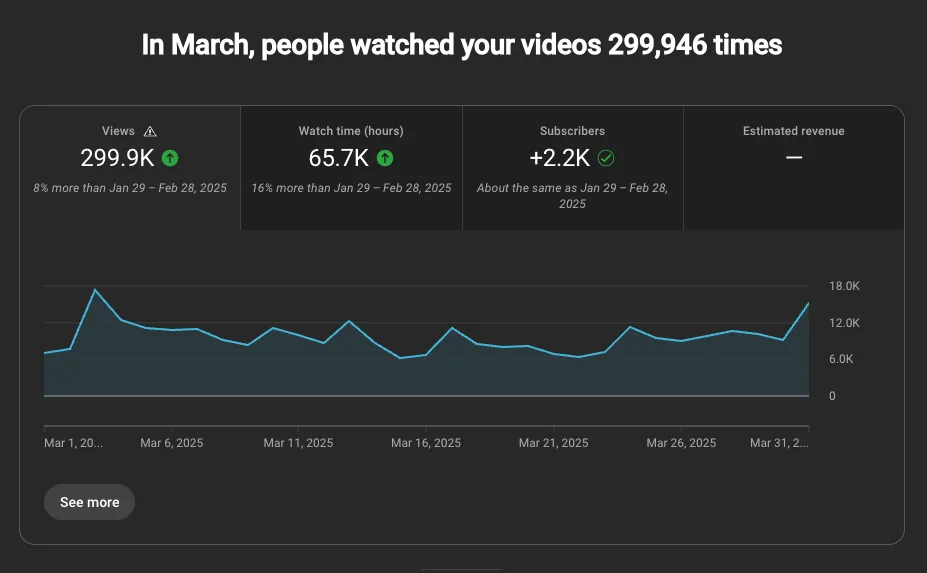Image resolution: width=927 pixels, height=573 pixels.
Task: Click the Mar 11, 2025 axis label
Action: [298, 443]
